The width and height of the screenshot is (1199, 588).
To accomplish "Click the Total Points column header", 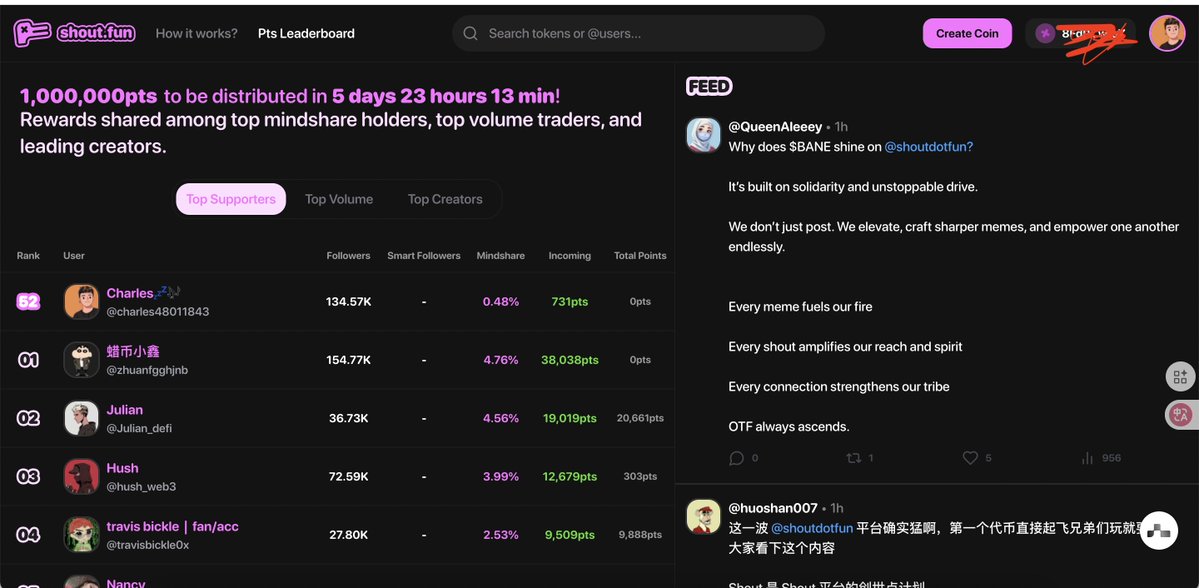I will coord(640,256).
